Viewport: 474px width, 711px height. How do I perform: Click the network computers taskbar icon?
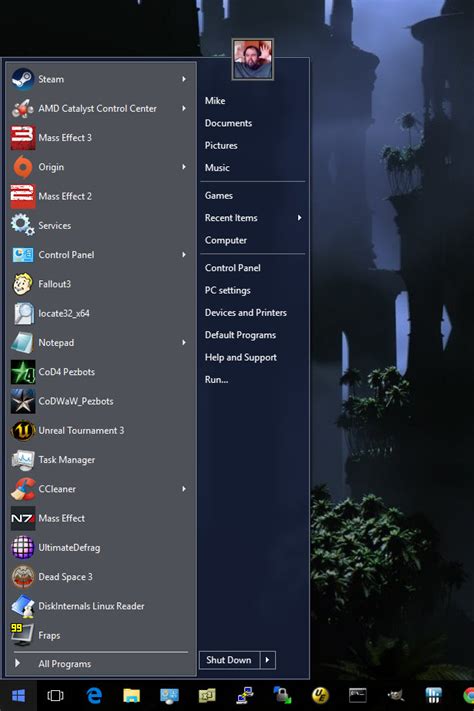coord(245,695)
